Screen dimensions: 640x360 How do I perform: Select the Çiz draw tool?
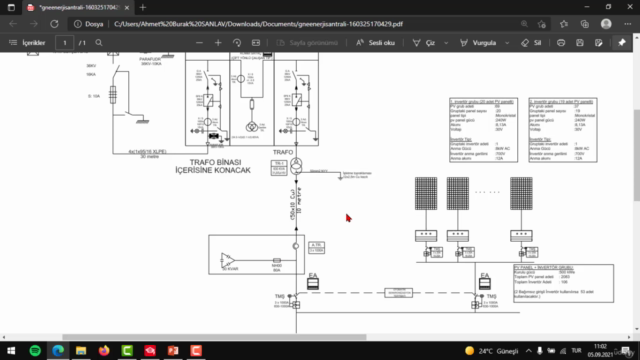coord(424,42)
